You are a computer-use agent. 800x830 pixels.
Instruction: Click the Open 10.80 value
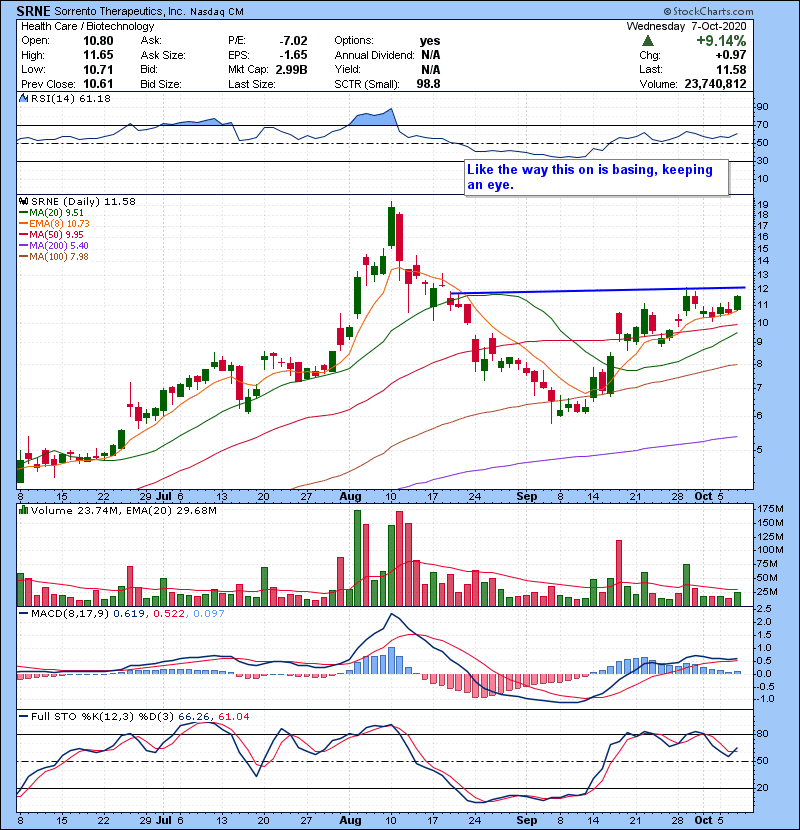click(x=98, y=41)
